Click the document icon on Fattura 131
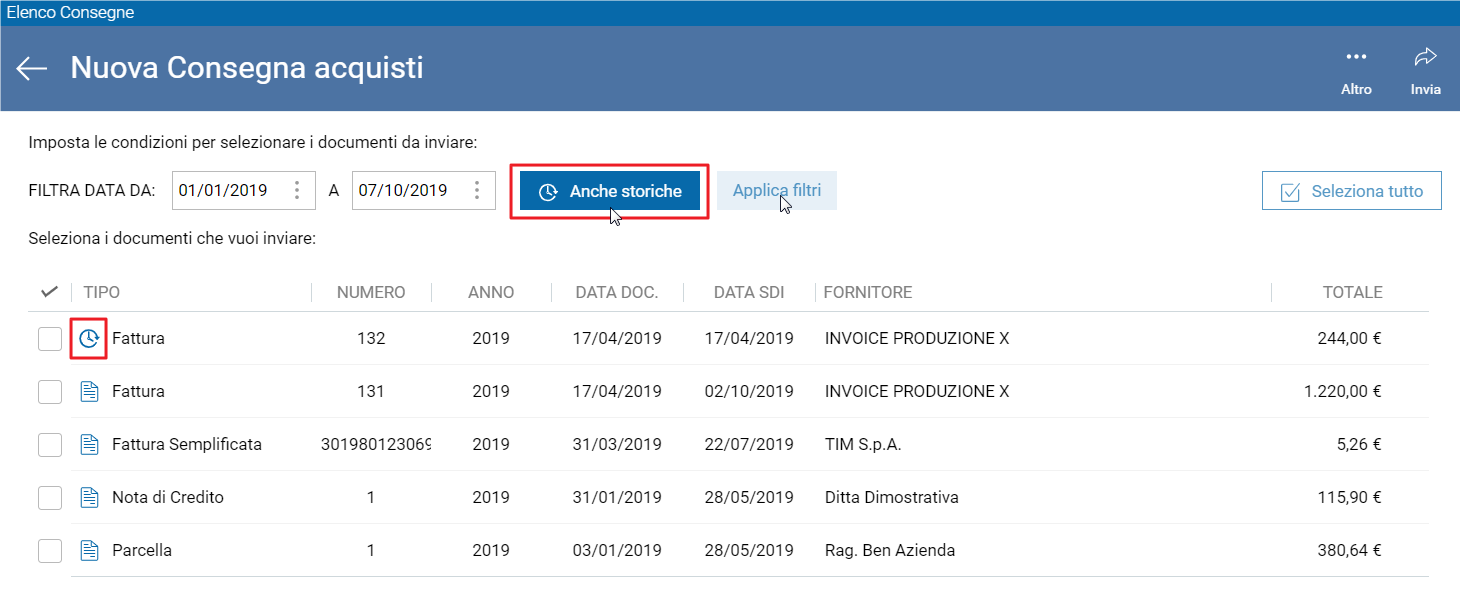1460x609 pixels. click(89, 392)
